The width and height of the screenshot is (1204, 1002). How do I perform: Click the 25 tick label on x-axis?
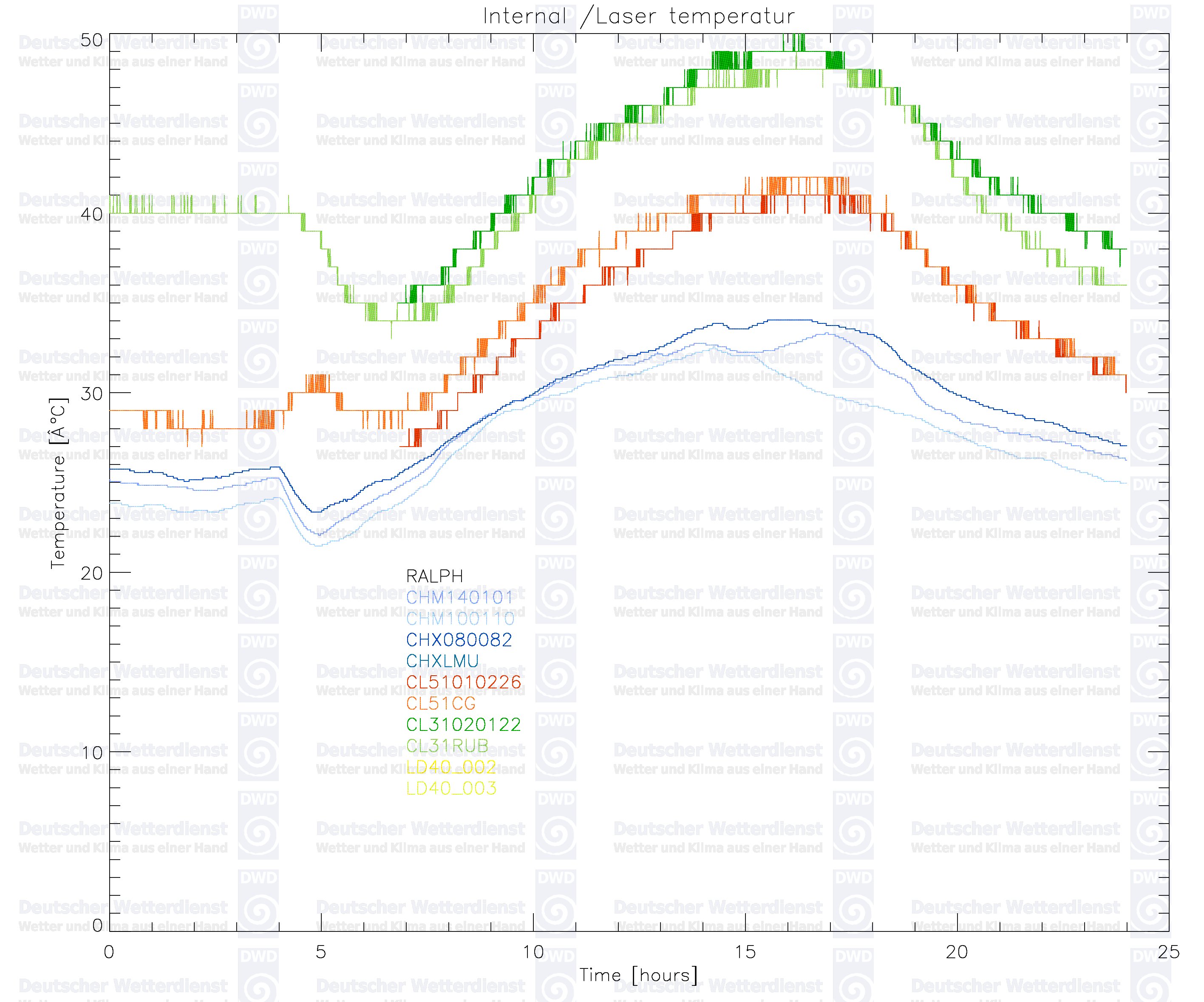click(x=1168, y=952)
